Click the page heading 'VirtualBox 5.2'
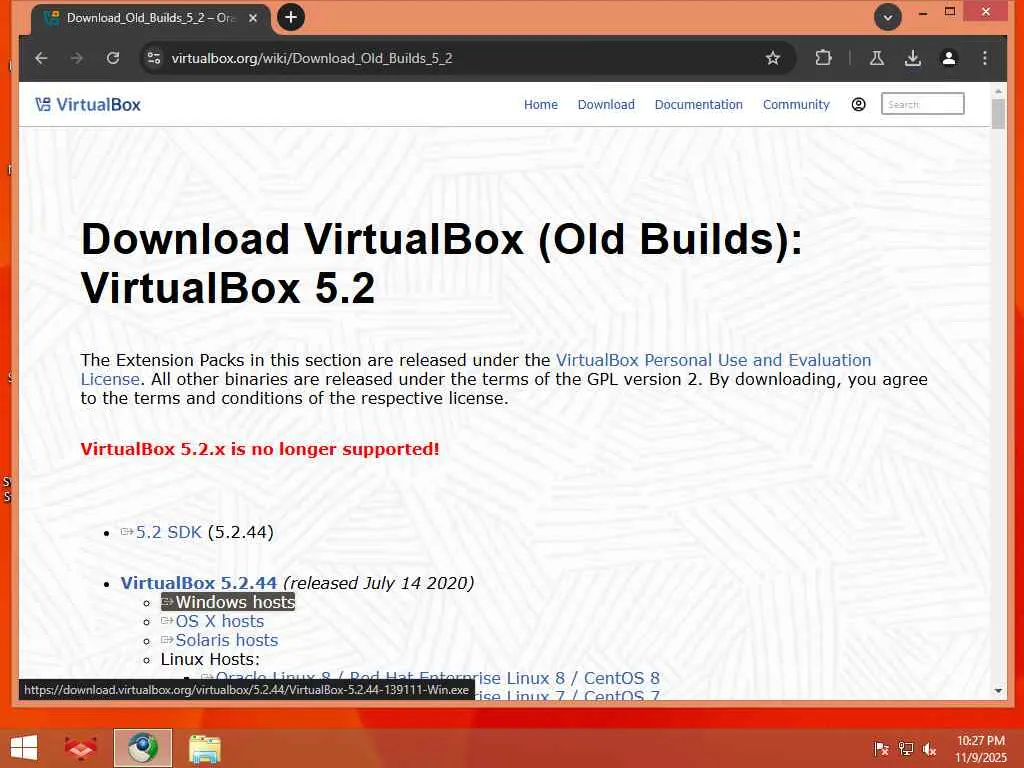Viewport: 1024px width, 768px height. (x=228, y=287)
